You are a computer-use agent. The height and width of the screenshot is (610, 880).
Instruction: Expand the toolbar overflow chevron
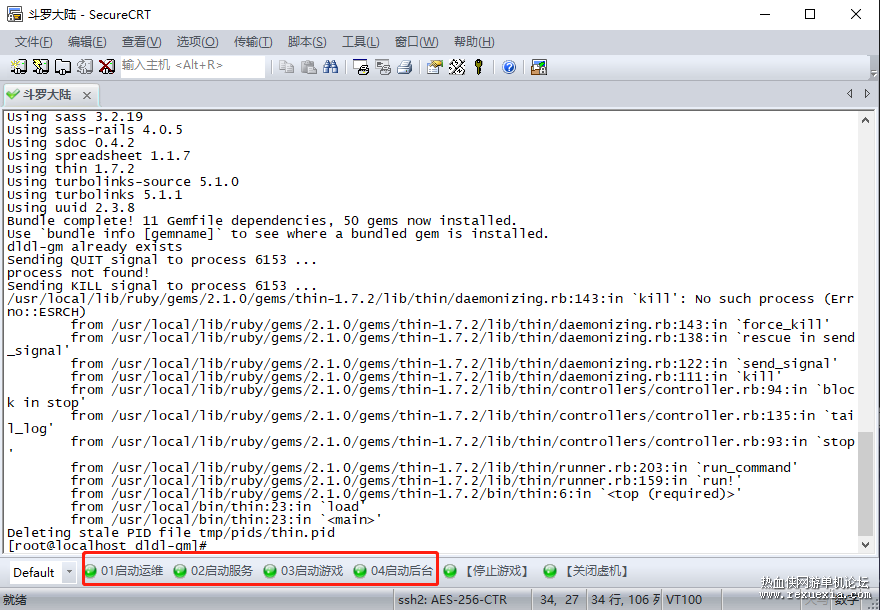(x=873, y=74)
